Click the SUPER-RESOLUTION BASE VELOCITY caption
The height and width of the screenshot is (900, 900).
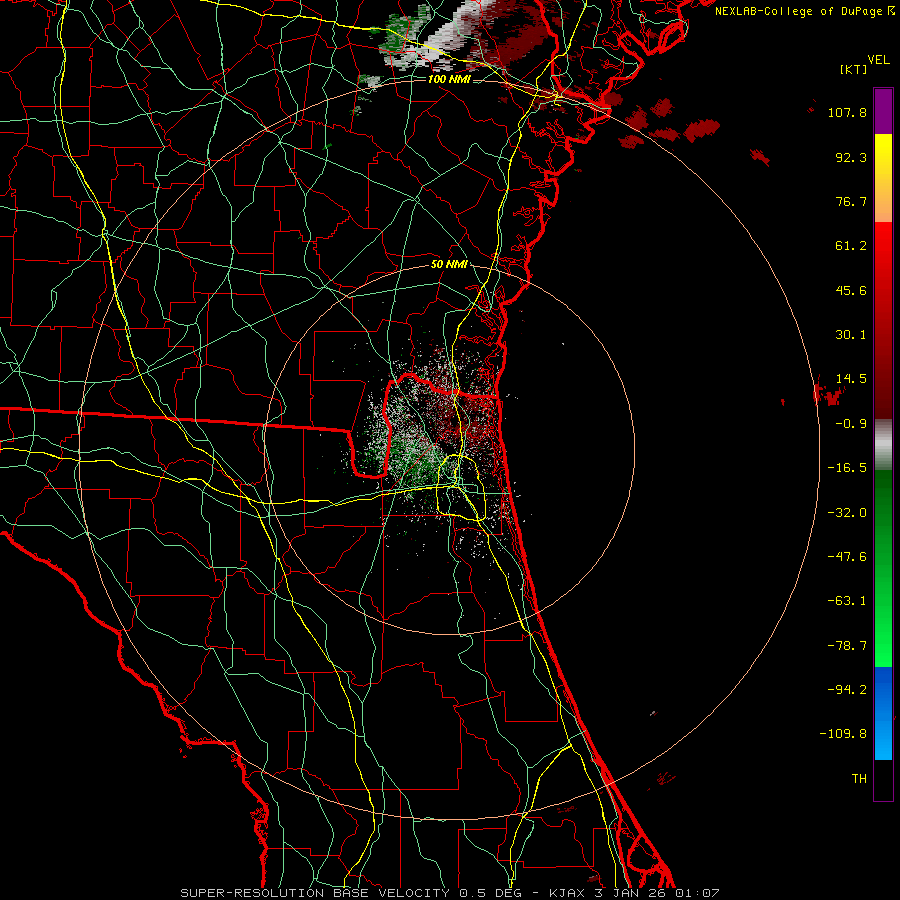[x=315, y=893]
